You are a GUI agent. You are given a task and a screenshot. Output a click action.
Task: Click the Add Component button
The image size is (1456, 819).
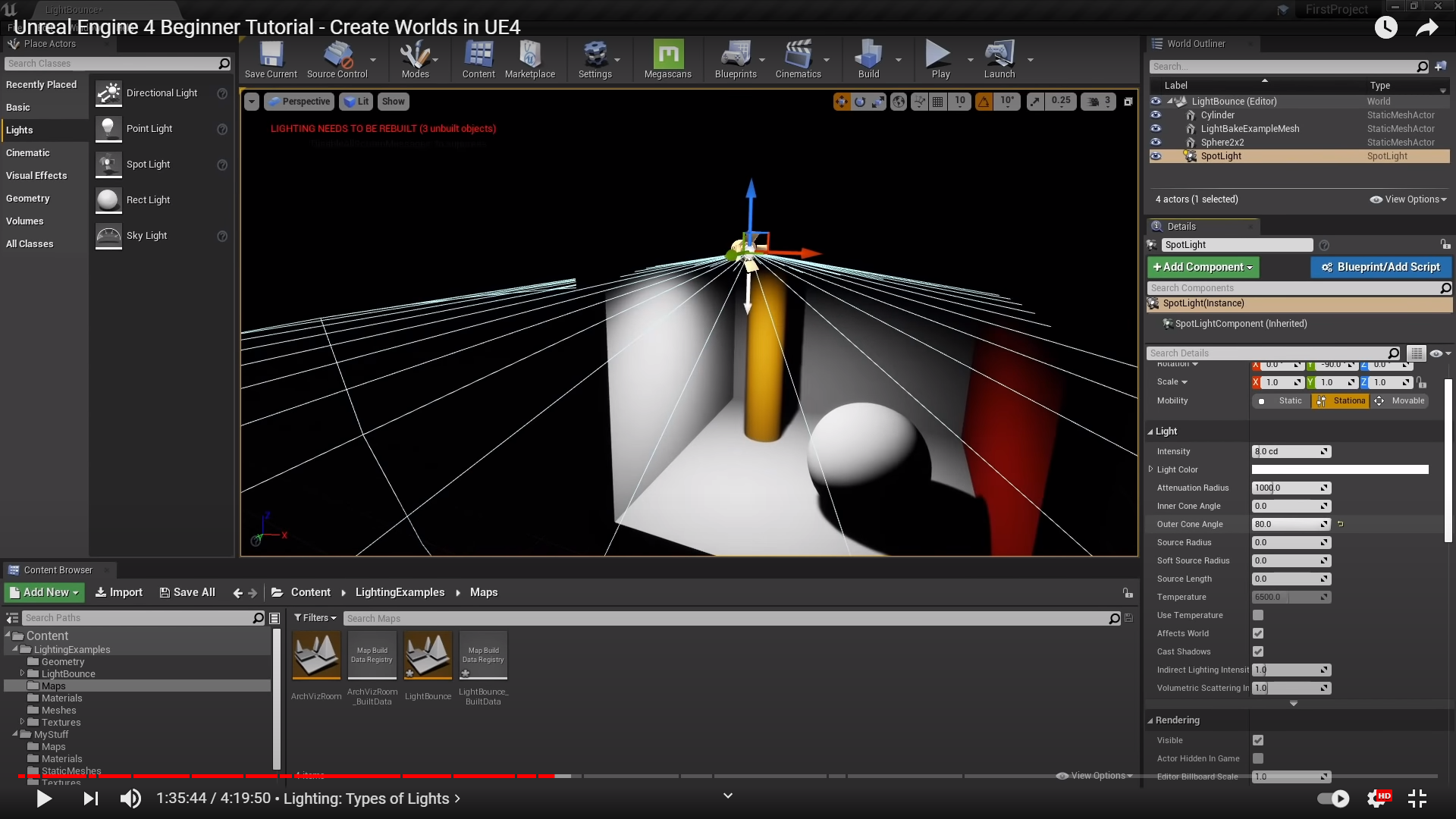(x=1203, y=267)
